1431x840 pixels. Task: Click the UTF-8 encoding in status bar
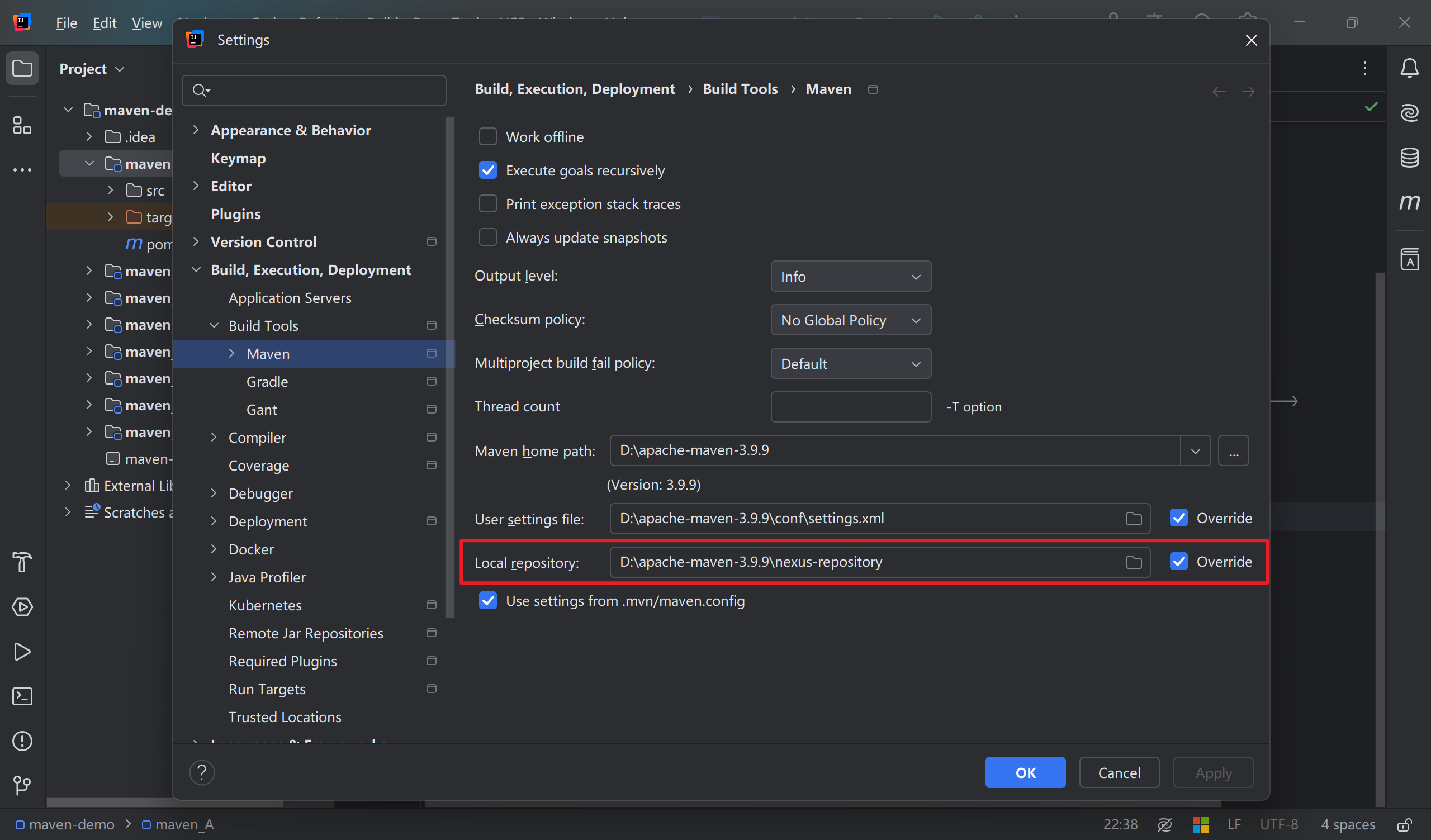[x=1279, y=825]
